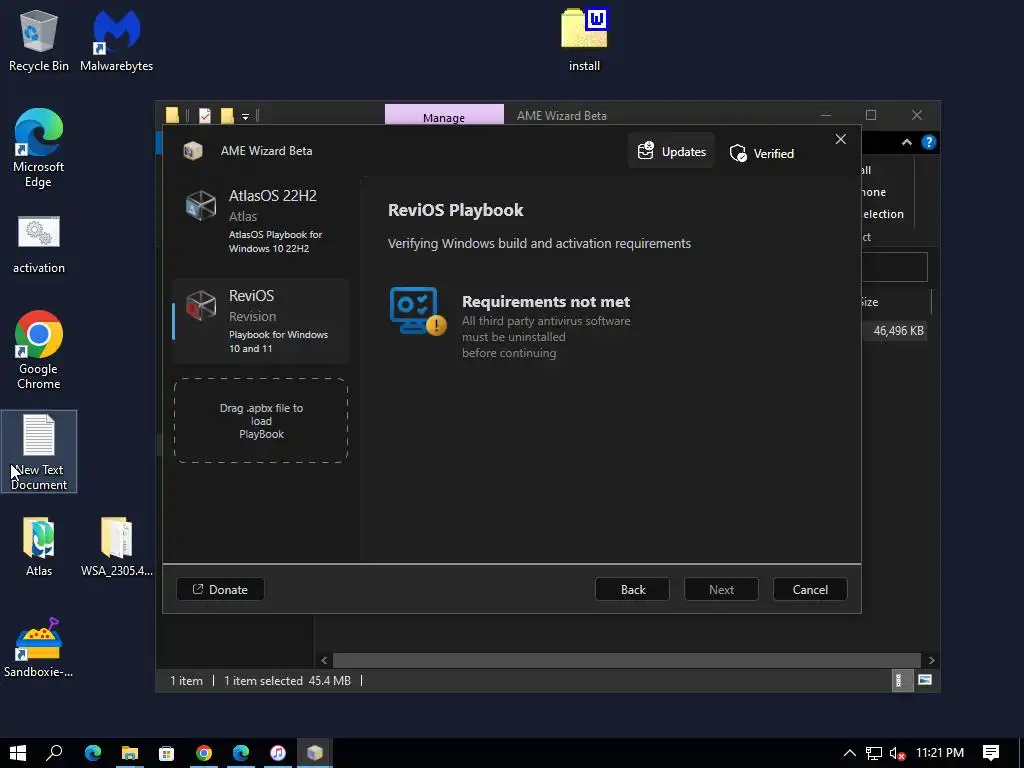Open the clock showing 11:21 PM
Image resolution: width=1024 pixels, height=768 pixels.
coord(940,753)
